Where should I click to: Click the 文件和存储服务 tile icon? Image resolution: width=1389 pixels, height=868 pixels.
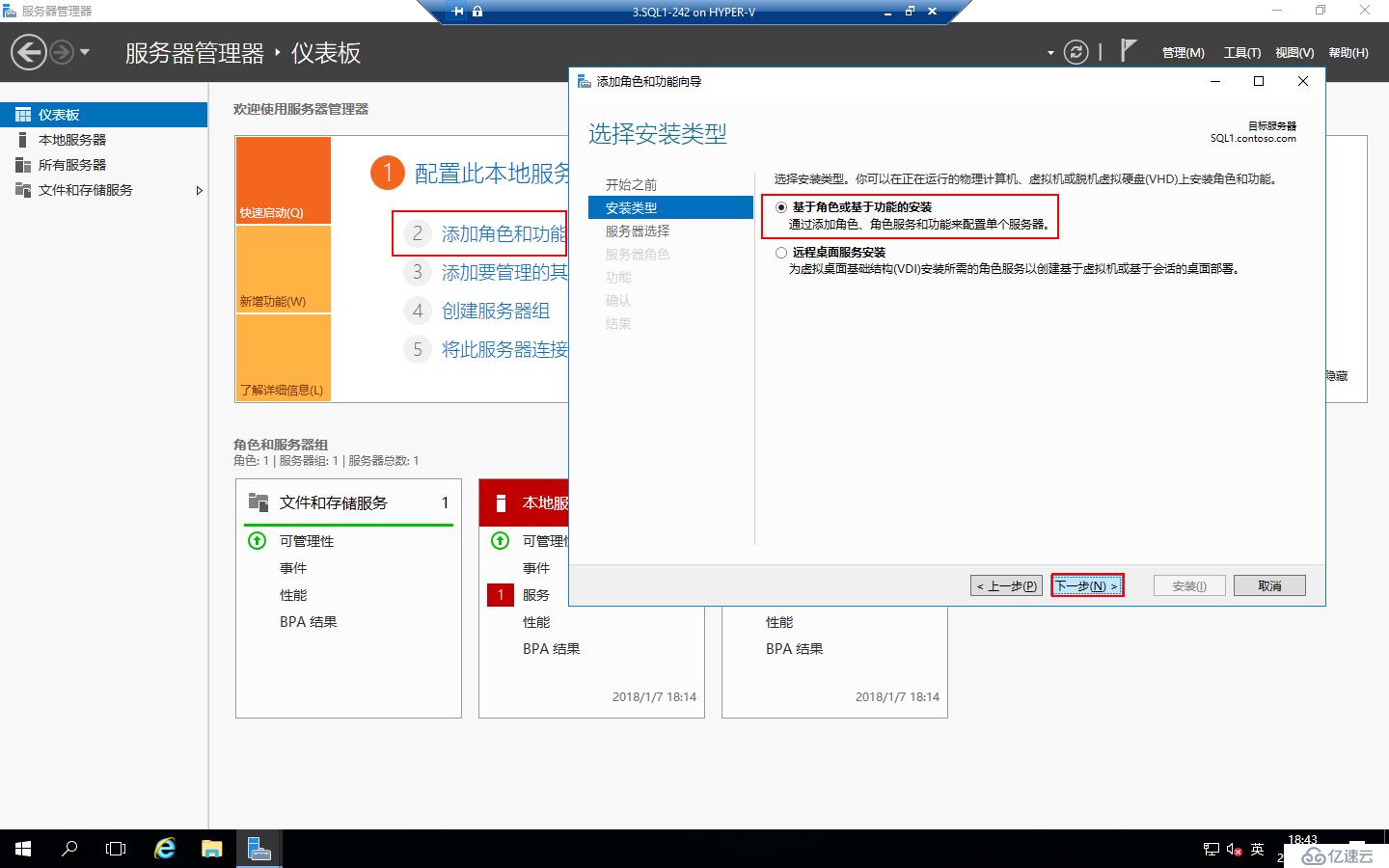[259, 502]
